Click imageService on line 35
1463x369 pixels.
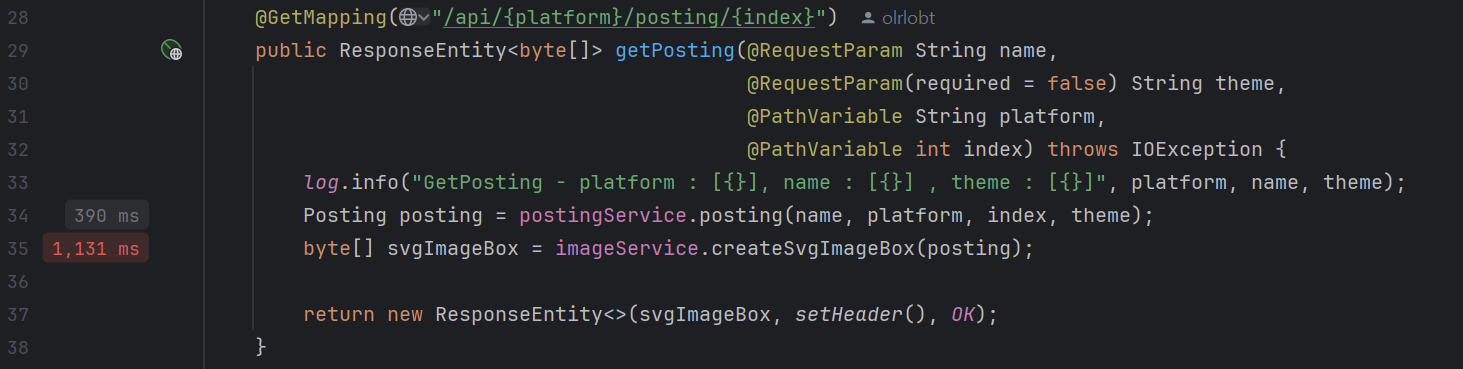[x=627, y=248]
